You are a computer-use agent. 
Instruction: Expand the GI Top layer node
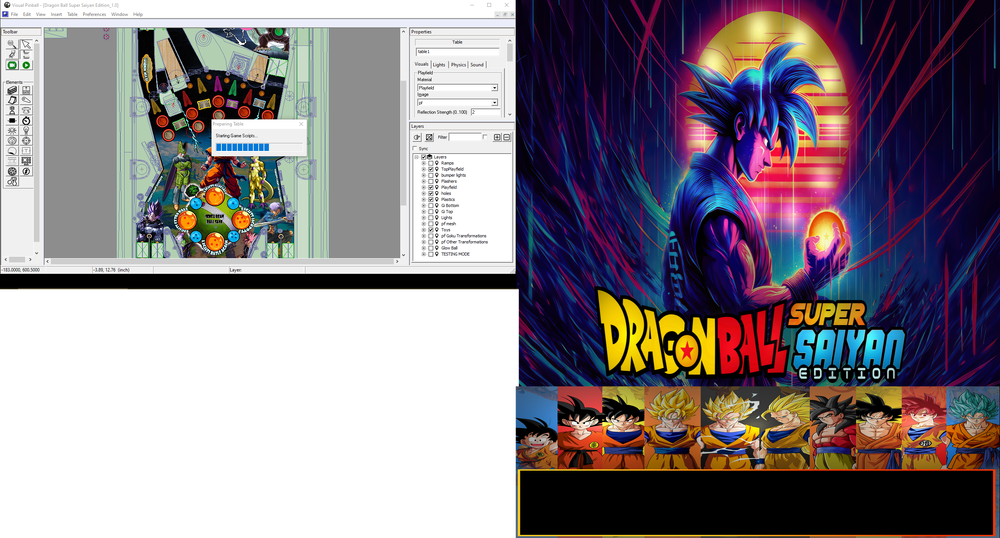pos(423,212)
